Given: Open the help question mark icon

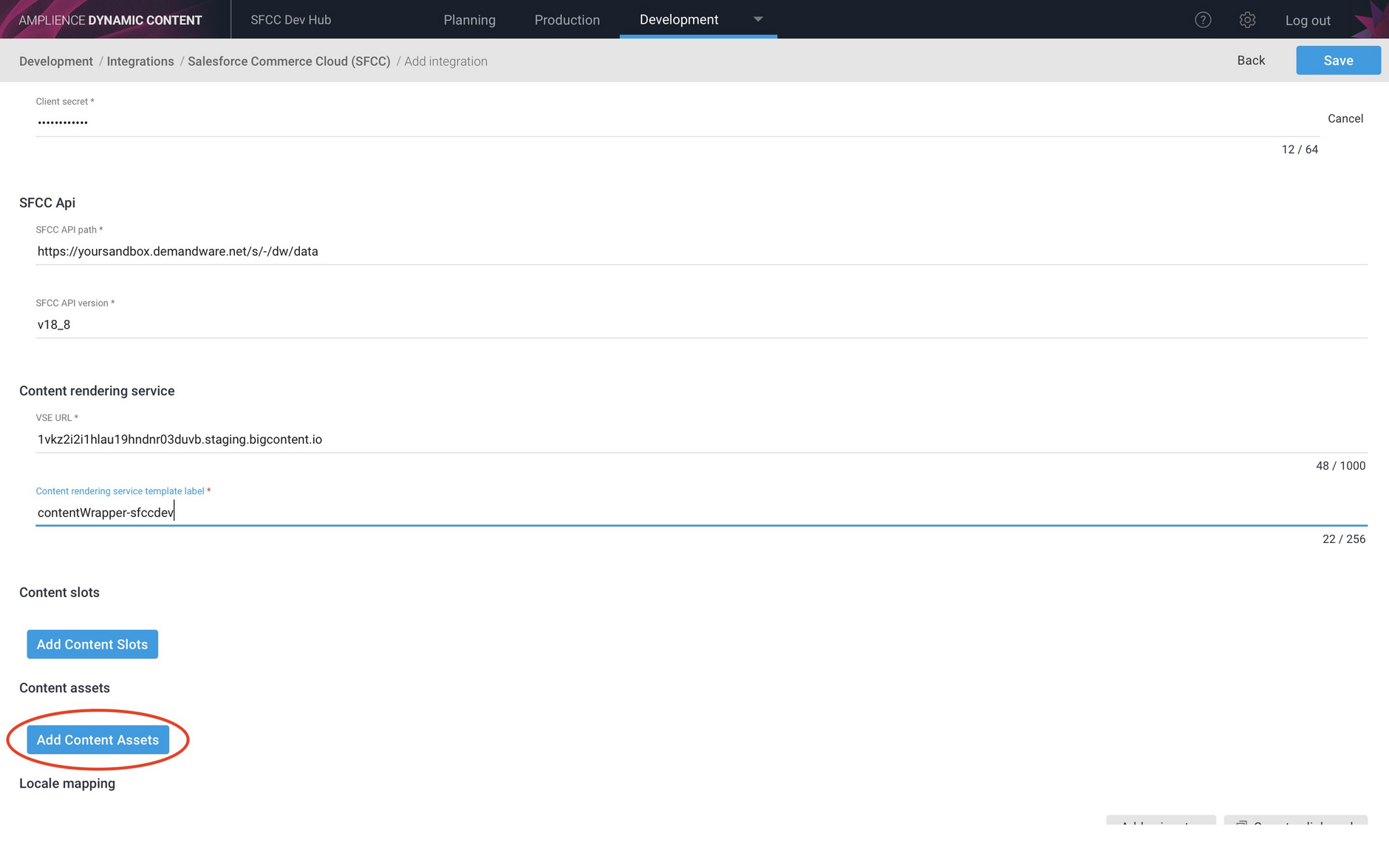Looking at the screenshot, I should 1203,20.
